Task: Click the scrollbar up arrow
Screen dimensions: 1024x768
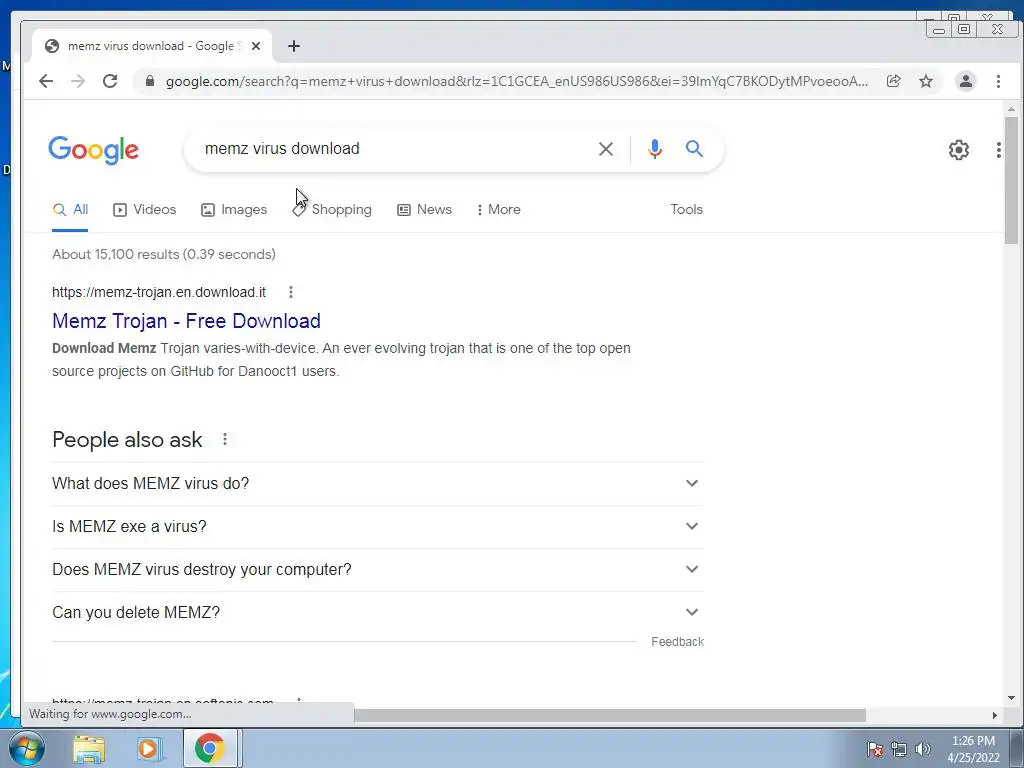Action: [x=1011, y=109]
